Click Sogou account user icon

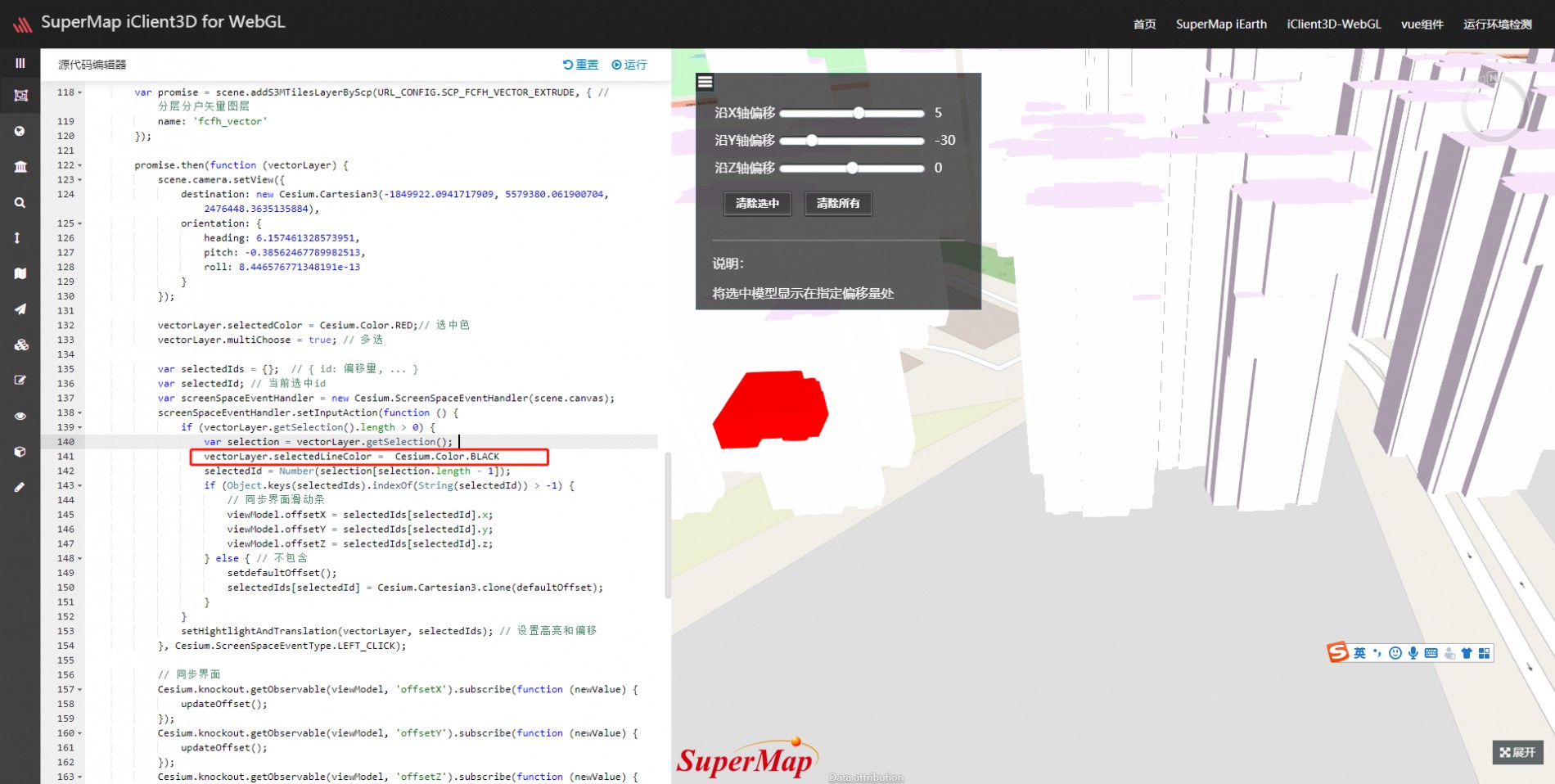click(x=1449, y=653)
